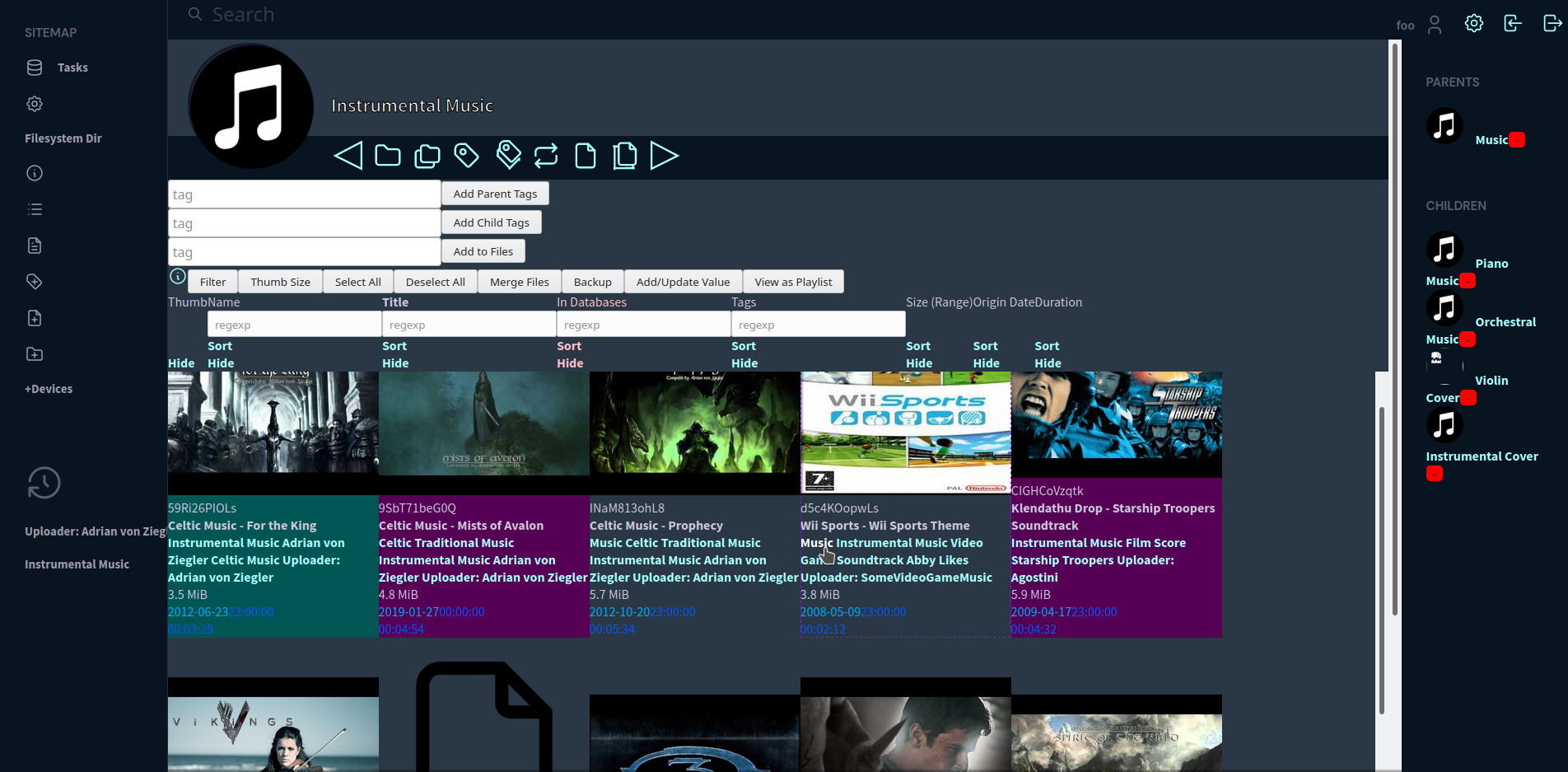Screen dimensions: 1568x772
Task: Click the left-pointing triangle in the toolbar
Action: 348,156
